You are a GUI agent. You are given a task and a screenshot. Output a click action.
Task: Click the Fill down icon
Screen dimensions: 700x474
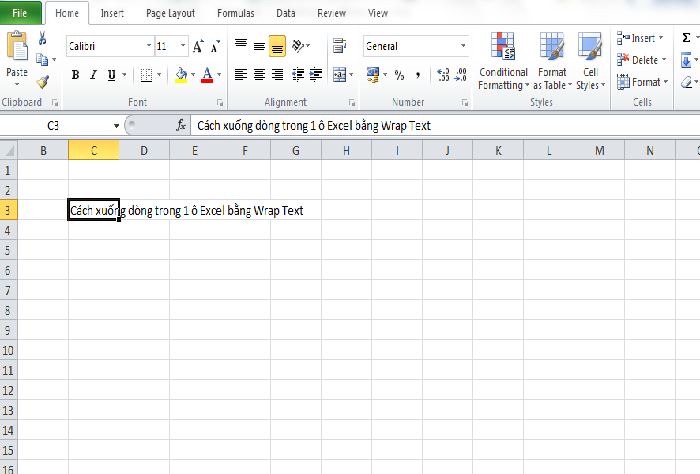click(686, 60)
